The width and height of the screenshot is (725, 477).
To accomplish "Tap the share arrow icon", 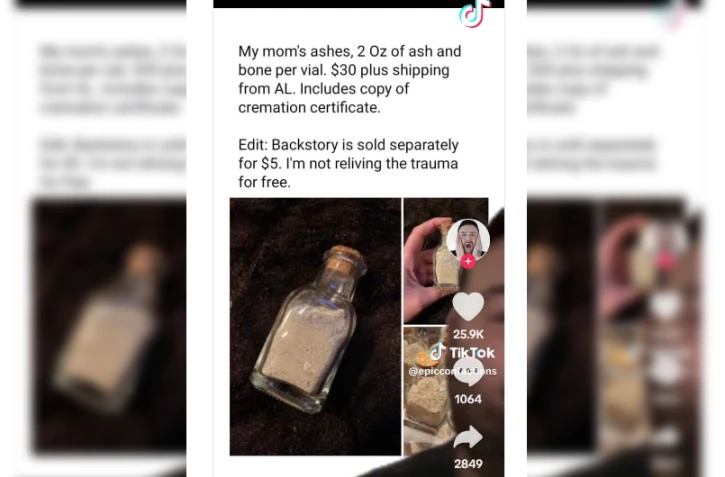I will 468,437.
